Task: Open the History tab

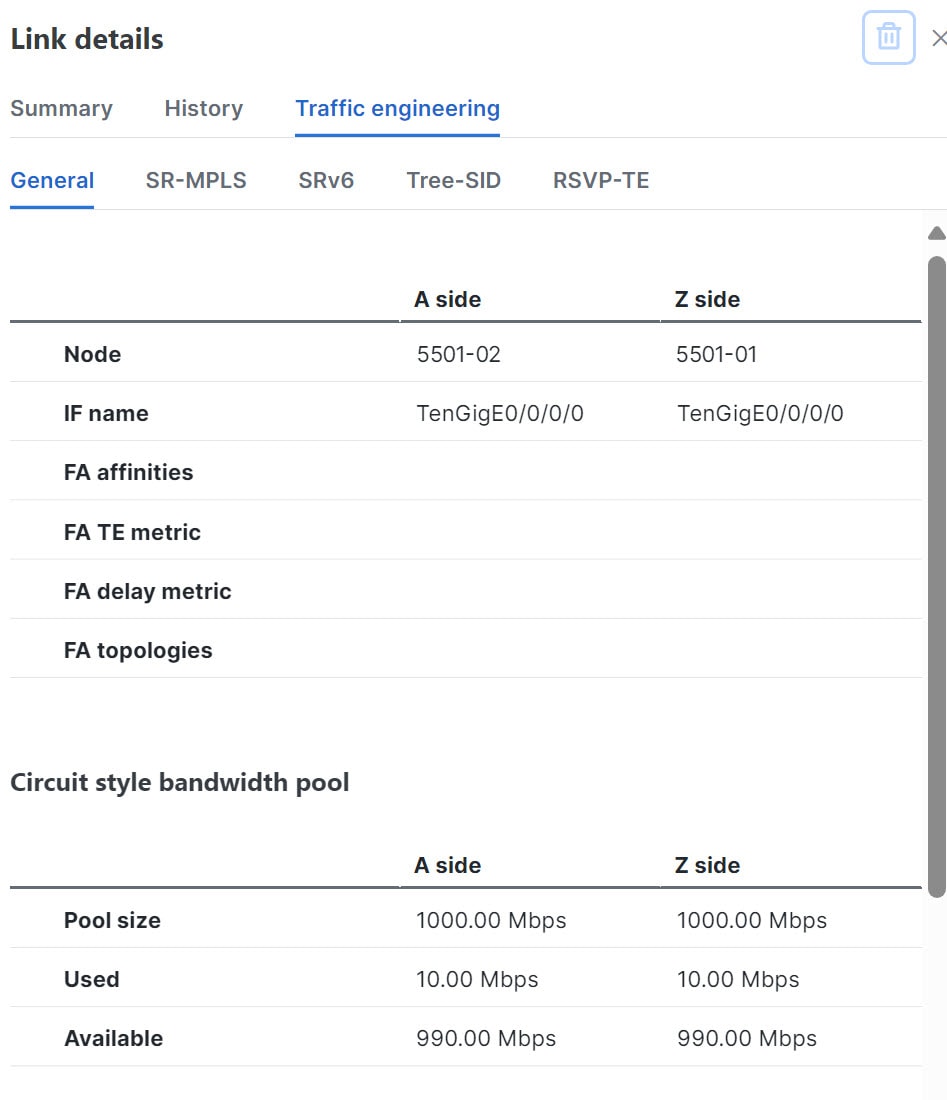Action: point(202,108)
